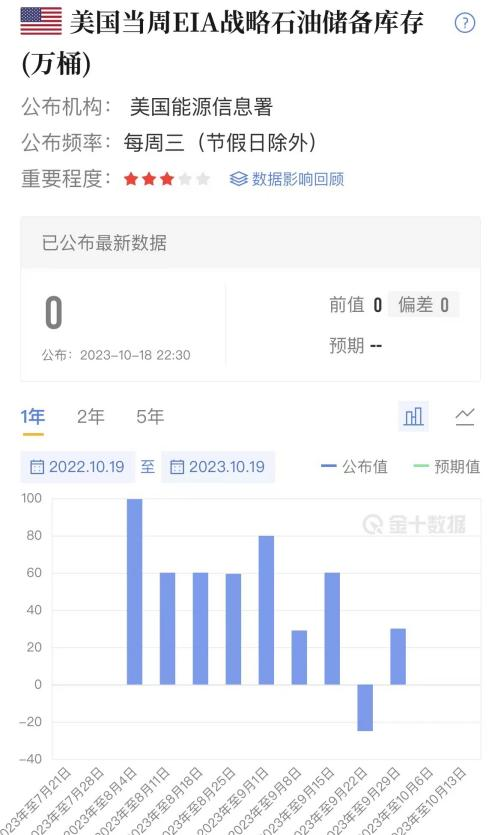Viewport: 501px width, 835px height.
Task: Open the 数据影响回顾 link
Action: [286, 179]
